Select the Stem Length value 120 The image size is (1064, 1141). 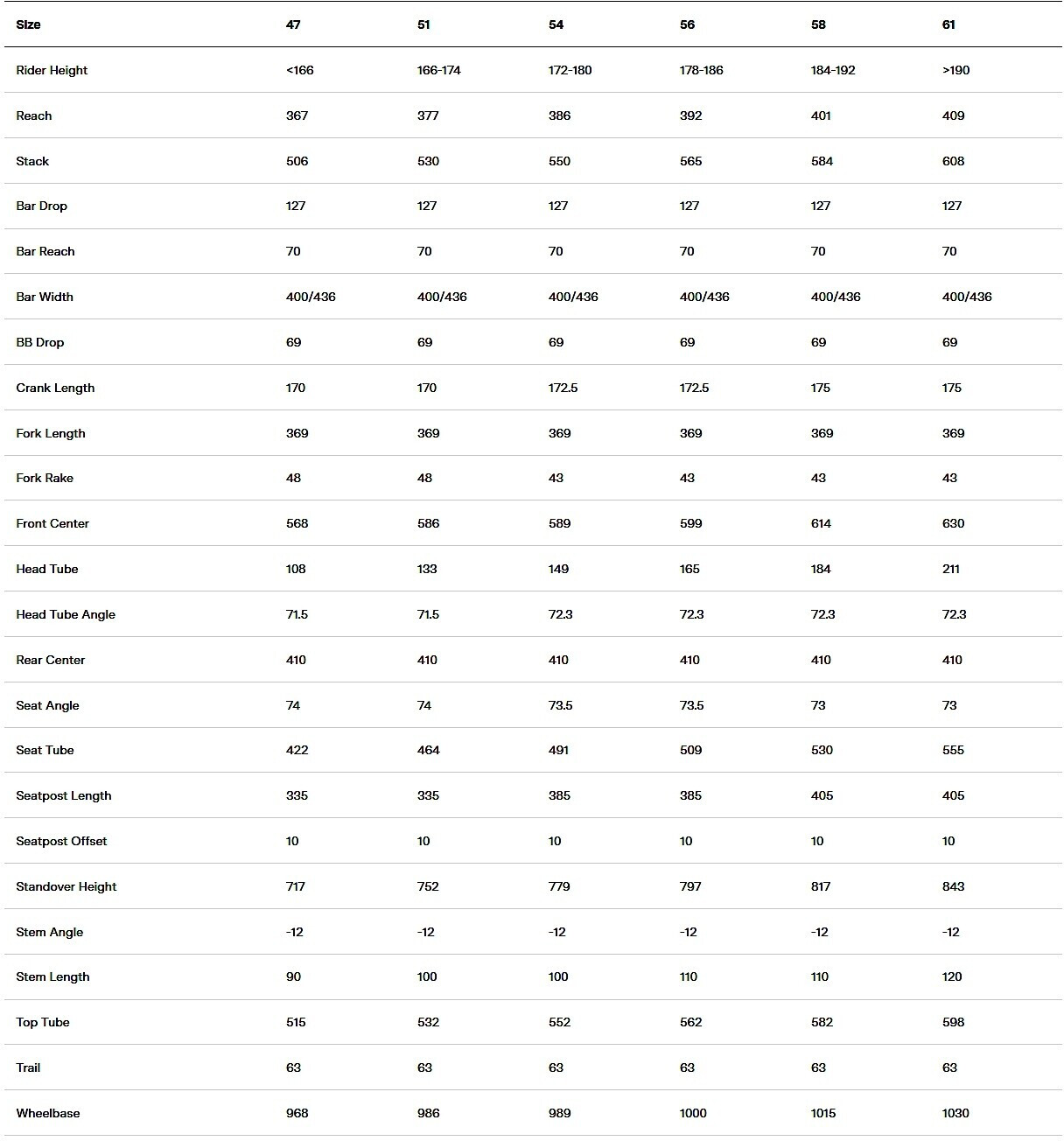tap(952, 976)
